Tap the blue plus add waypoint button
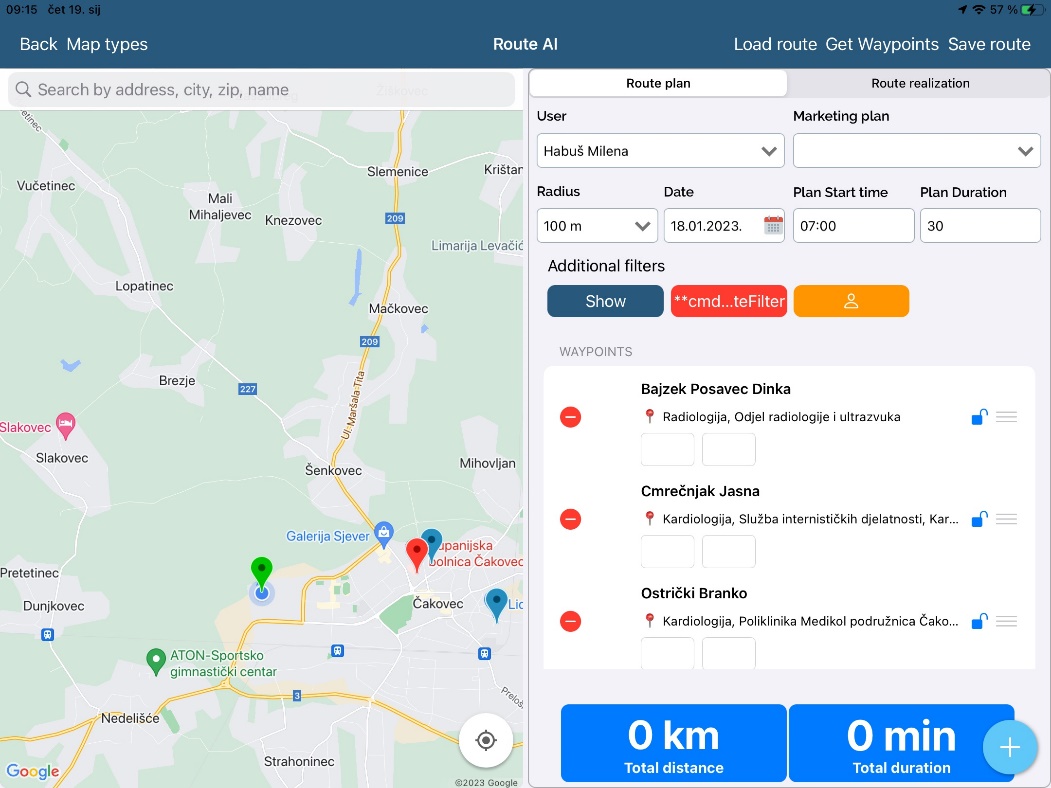The width and height of the screenshot is (1051, 788). click(x=1009, y=747)
